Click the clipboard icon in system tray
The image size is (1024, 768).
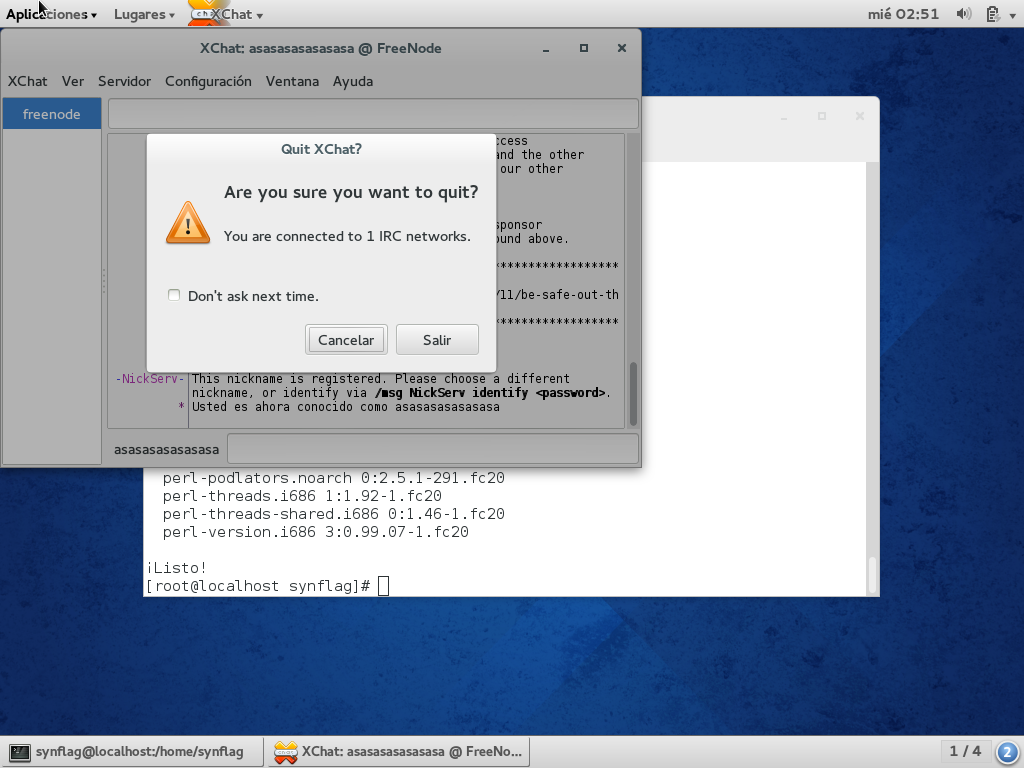(993, 14)
